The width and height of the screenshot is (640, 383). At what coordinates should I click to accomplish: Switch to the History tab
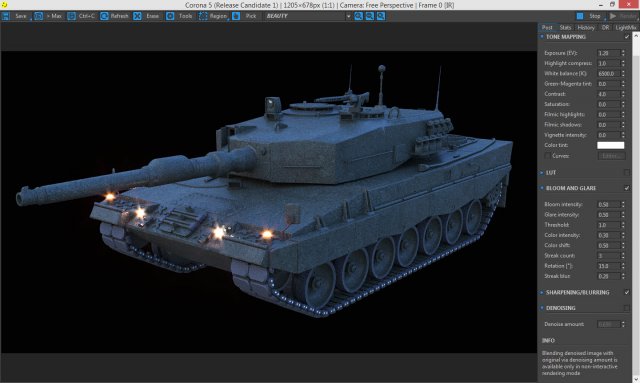click(x=586, y=27)
